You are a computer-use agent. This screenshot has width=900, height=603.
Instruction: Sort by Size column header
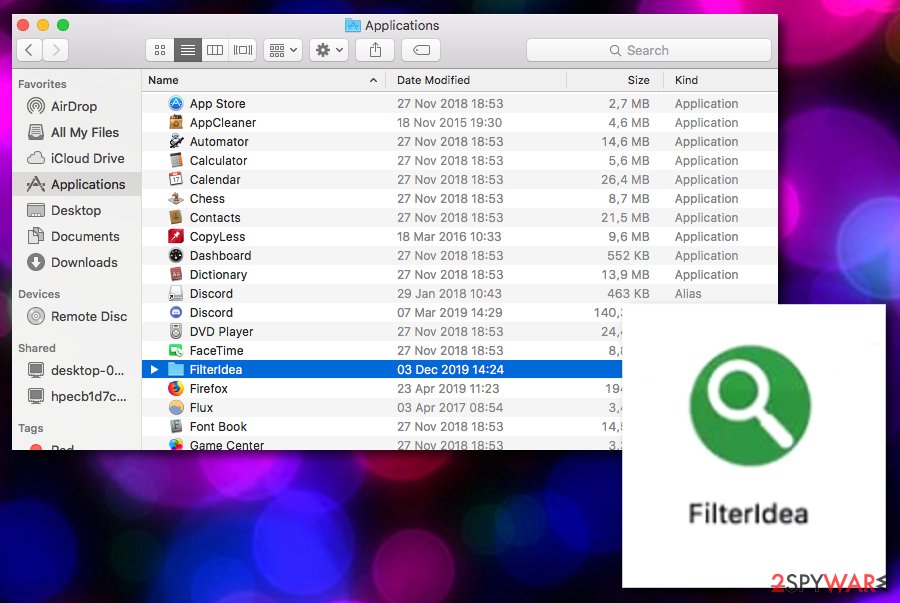615,80
